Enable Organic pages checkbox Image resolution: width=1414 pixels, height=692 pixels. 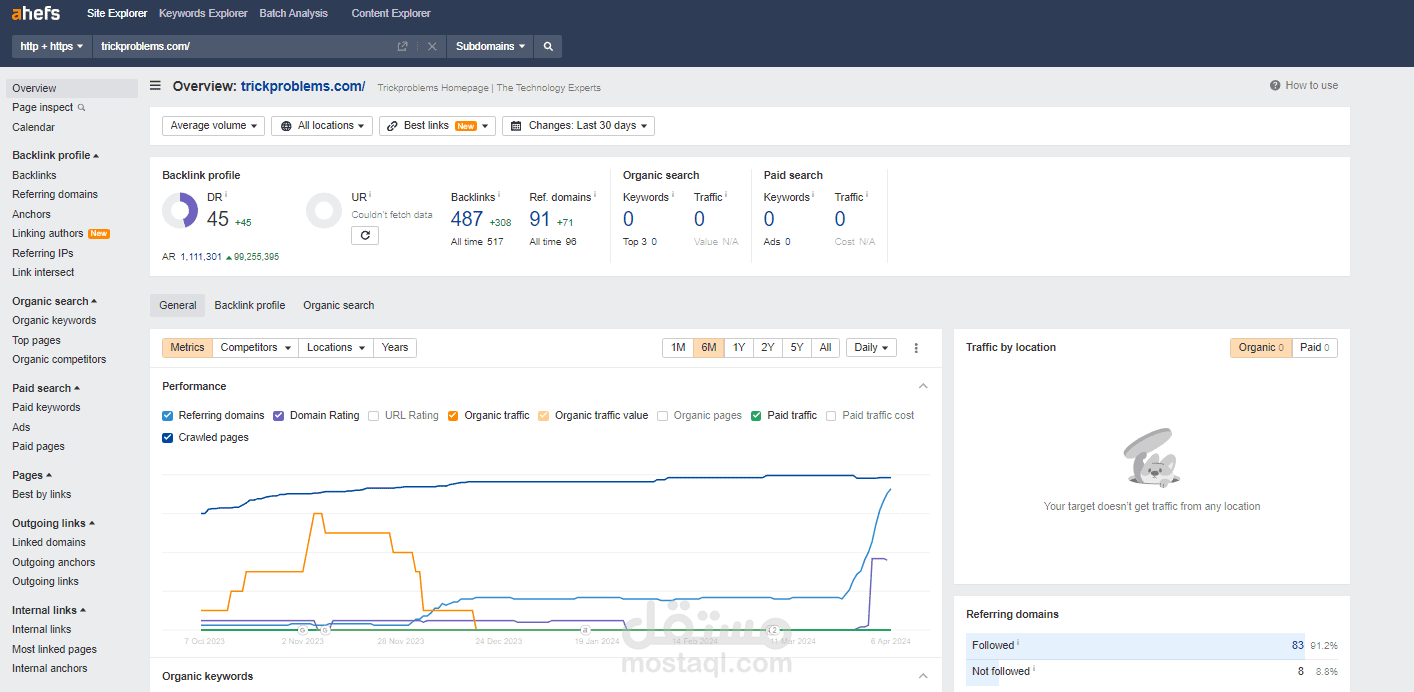pyautogui.click(x=663, y=415)
